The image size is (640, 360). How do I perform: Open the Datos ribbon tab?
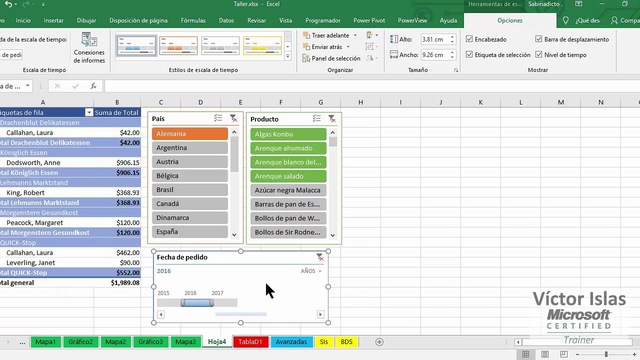(226, 20)
